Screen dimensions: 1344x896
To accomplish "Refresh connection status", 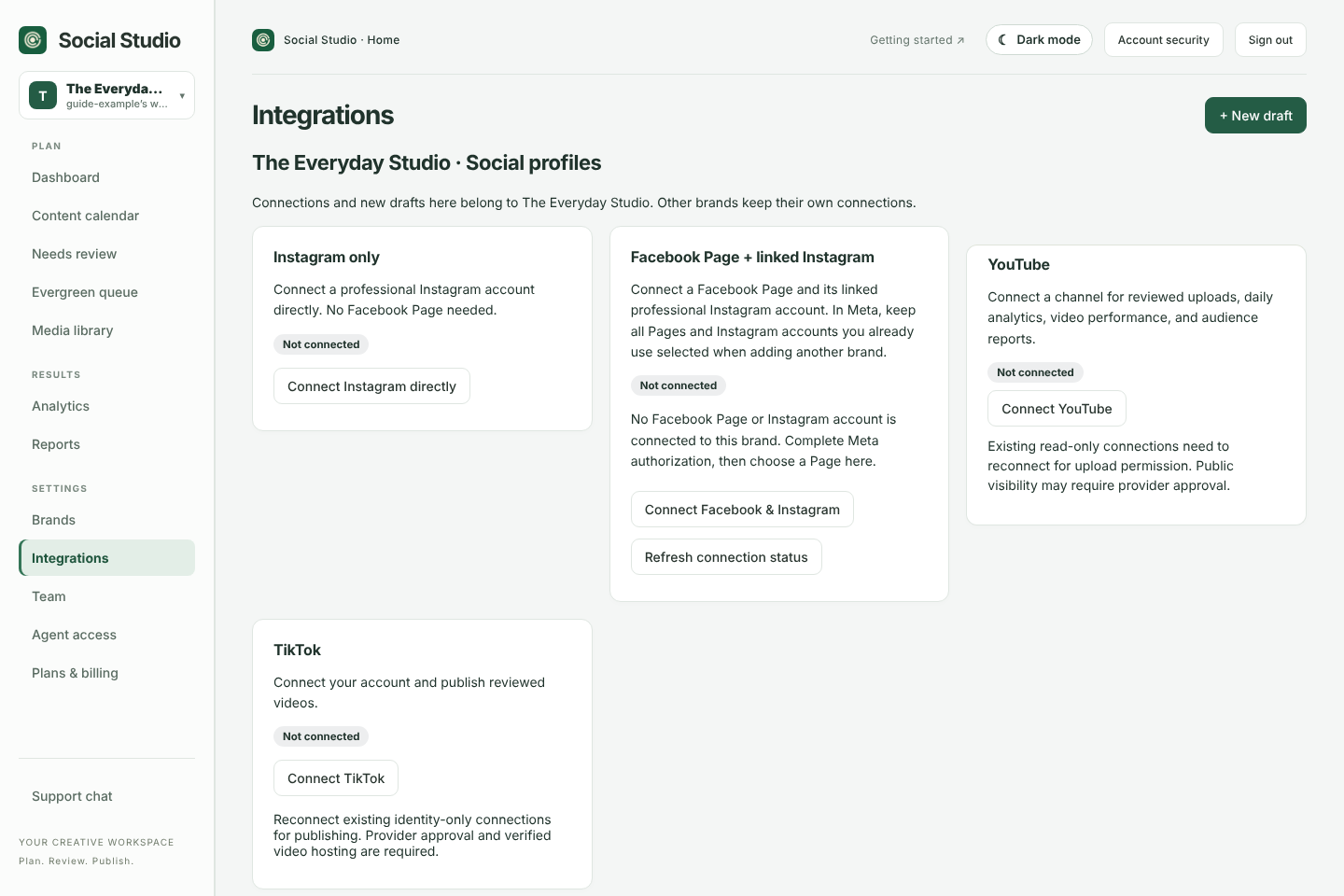I will point(726,557).
